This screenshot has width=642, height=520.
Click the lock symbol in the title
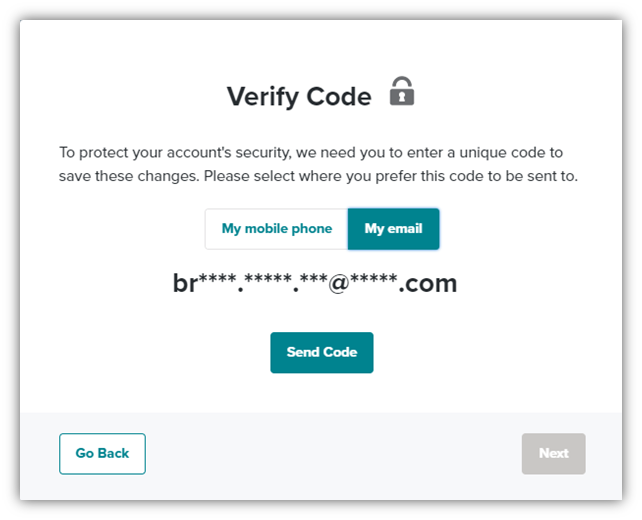[402, 91]
